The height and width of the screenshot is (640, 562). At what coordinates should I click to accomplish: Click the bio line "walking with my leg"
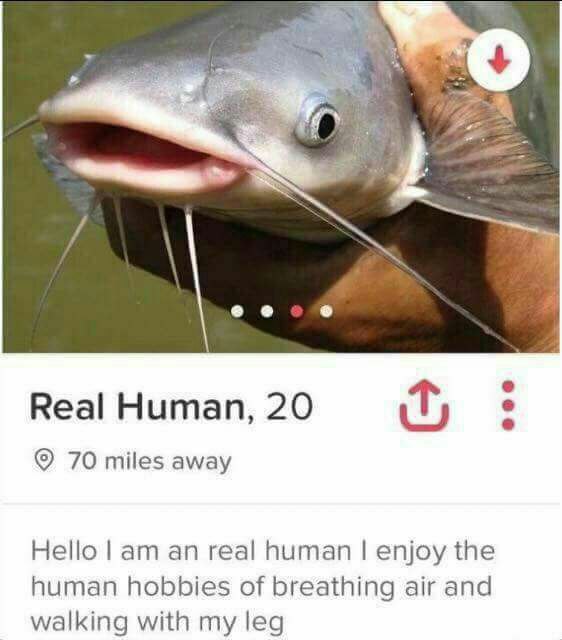[x=157, y=622]
